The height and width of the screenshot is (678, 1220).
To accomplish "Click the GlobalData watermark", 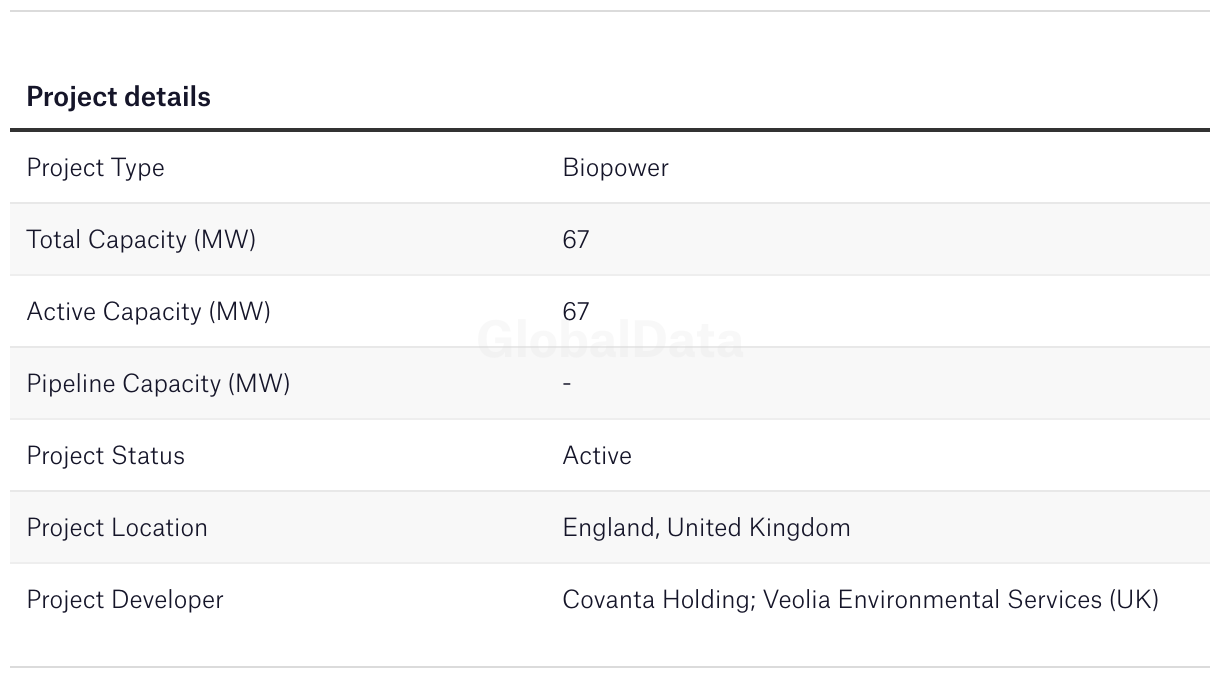I will [610, 341].
